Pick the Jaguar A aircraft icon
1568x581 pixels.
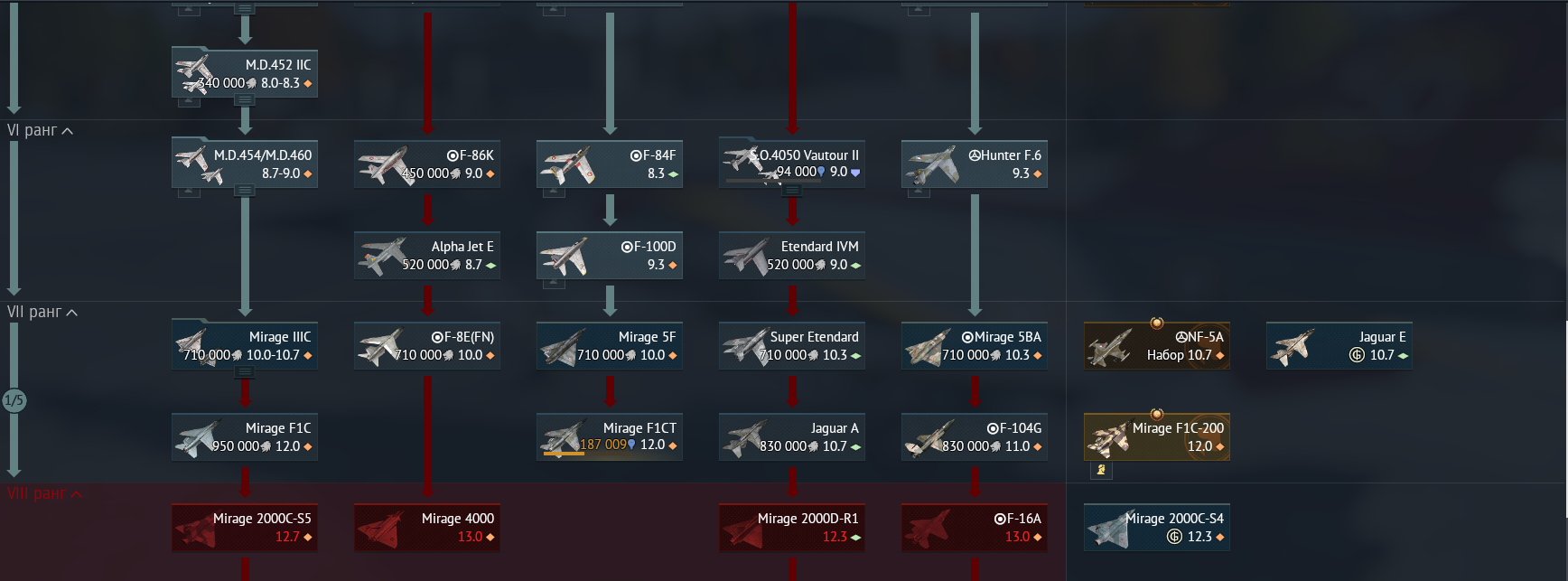(746, 437)
